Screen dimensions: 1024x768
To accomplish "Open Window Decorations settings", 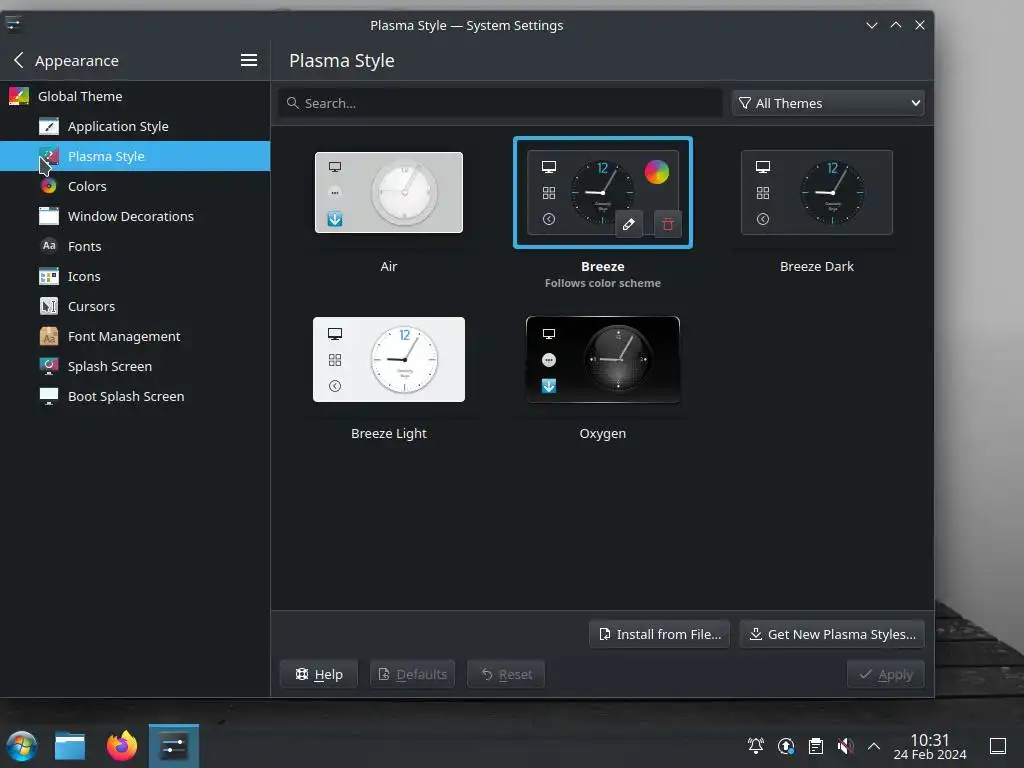I will (135, 216).
